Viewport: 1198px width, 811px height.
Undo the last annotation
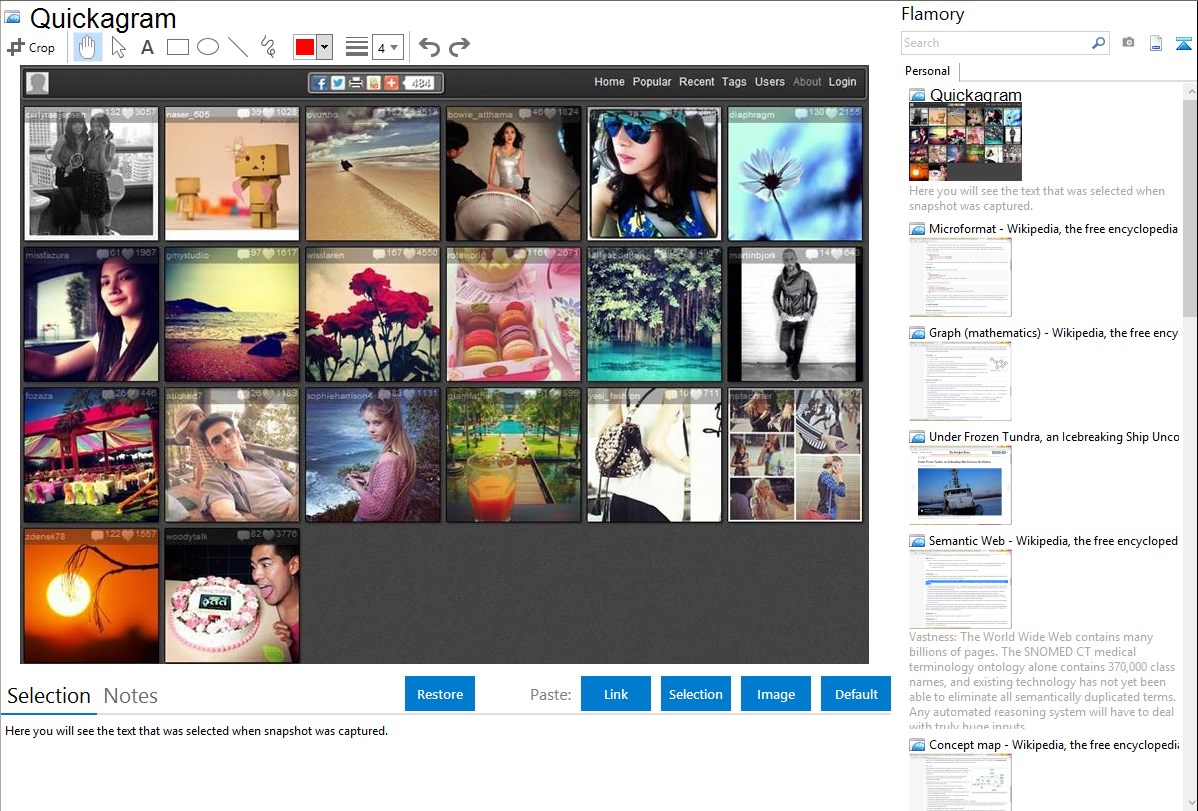pos(429,47)
